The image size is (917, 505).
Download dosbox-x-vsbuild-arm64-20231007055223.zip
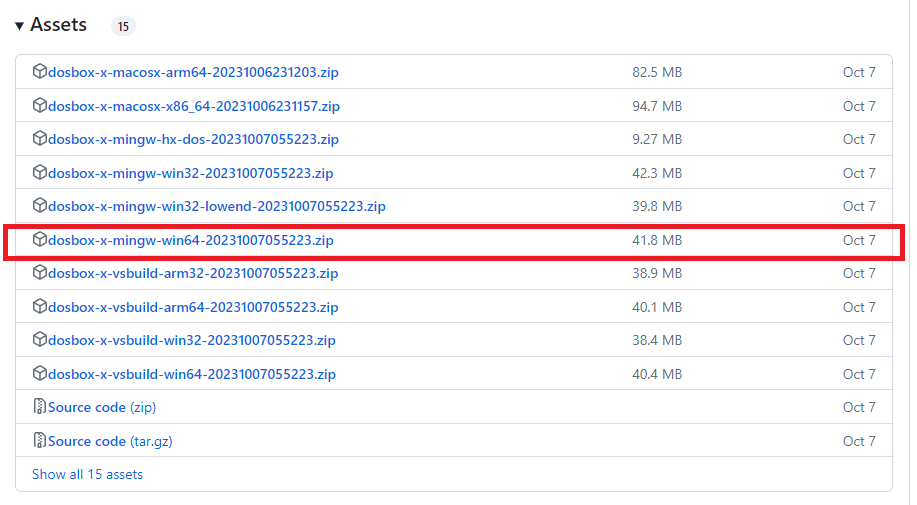click(193, 307)
